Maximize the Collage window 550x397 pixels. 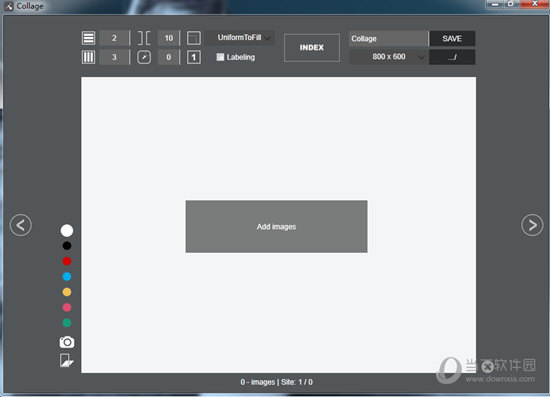(x=511, y=4)
